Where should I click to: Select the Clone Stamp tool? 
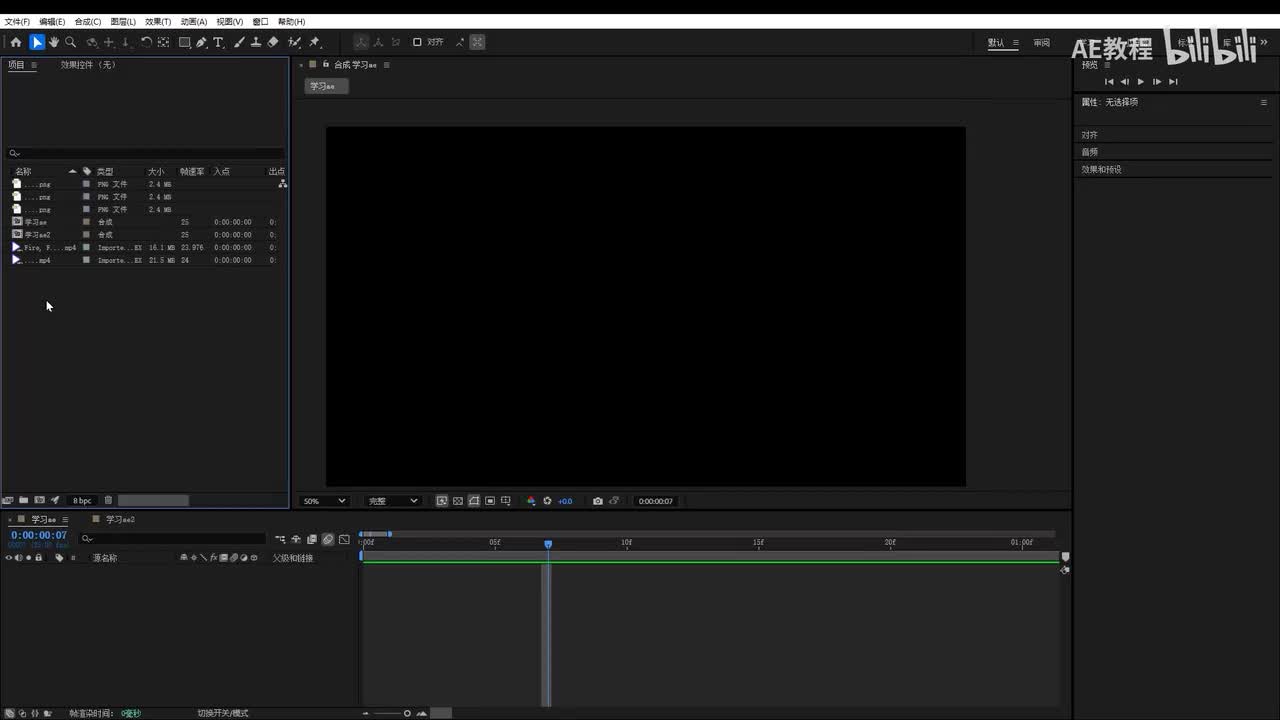click(x=256, y=42)
